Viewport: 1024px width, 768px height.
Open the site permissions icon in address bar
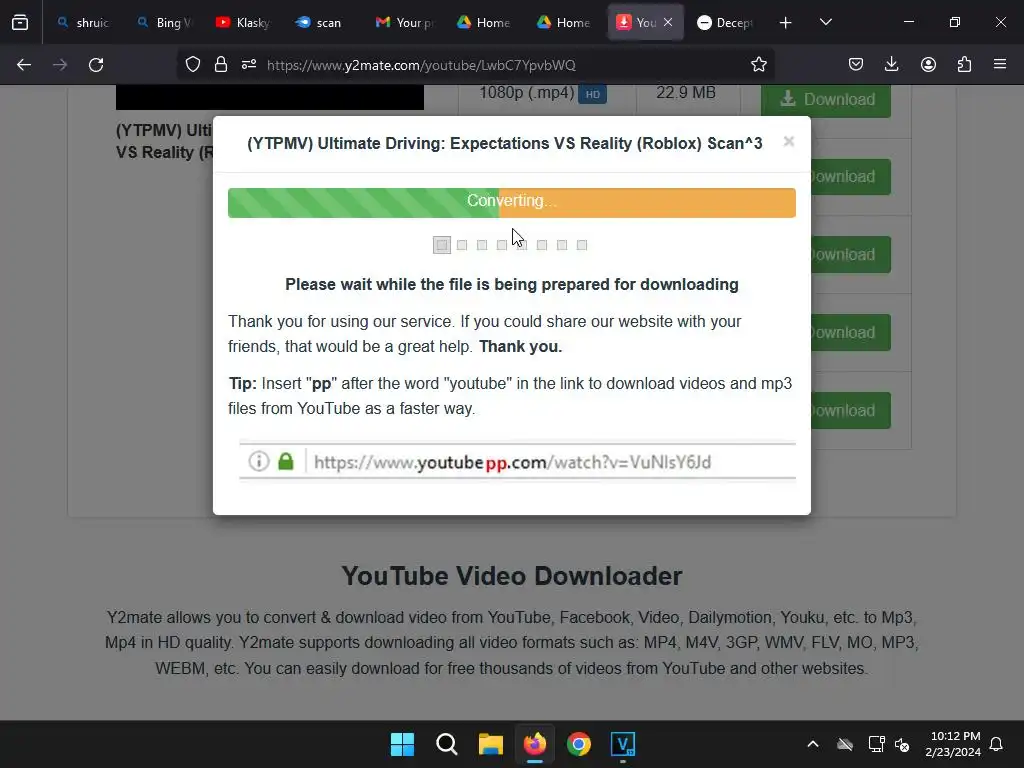pos(249,65)
